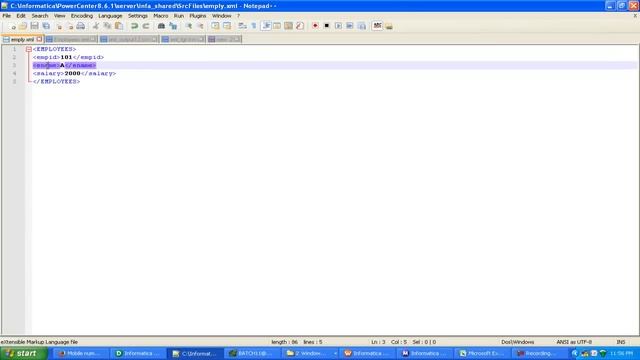Click save recorded macro icon
The image size is (640, 360).
[362, 26]
